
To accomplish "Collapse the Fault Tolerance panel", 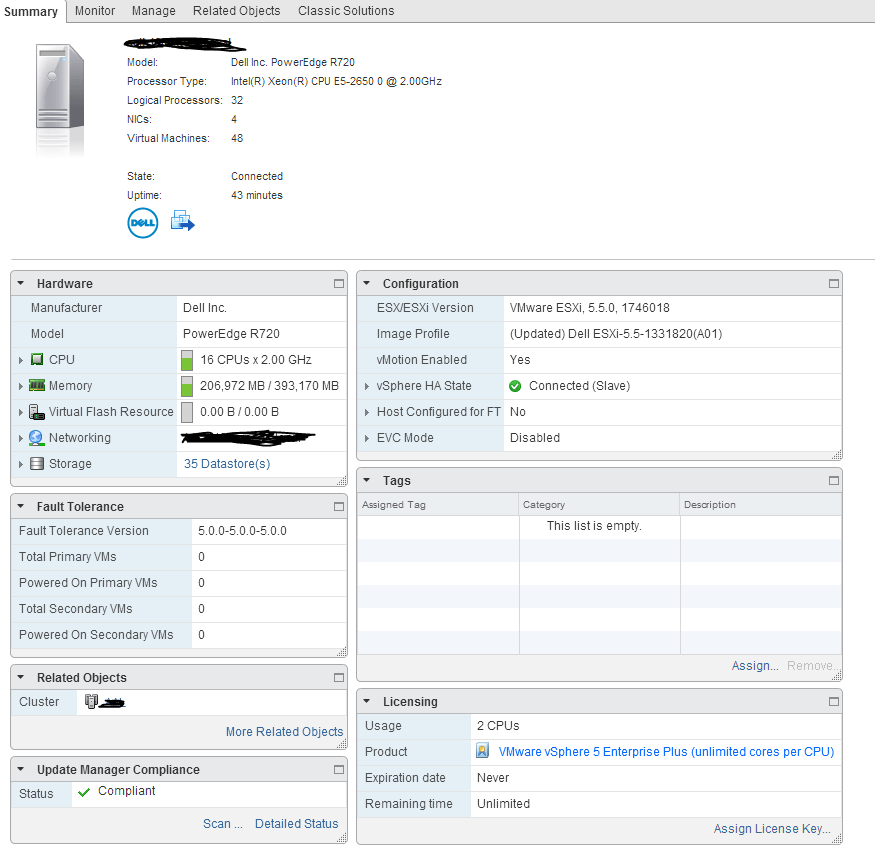I will point(21,507).
